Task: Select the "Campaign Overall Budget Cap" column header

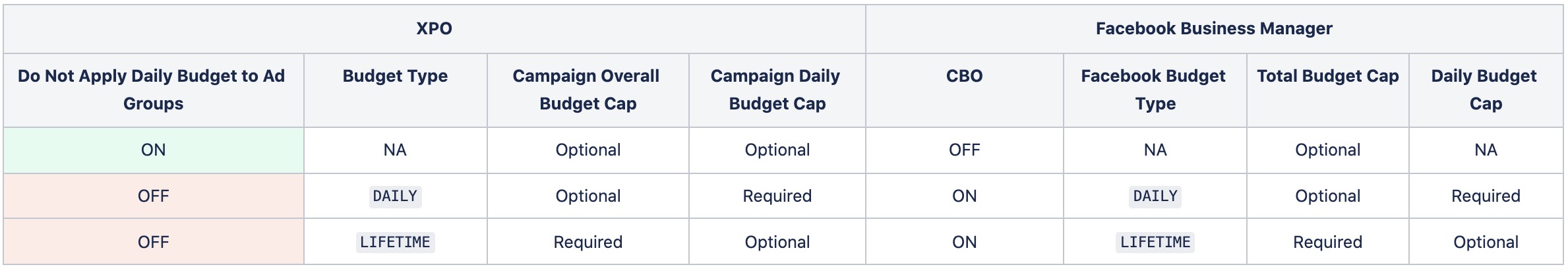Action: coord(587,90)
